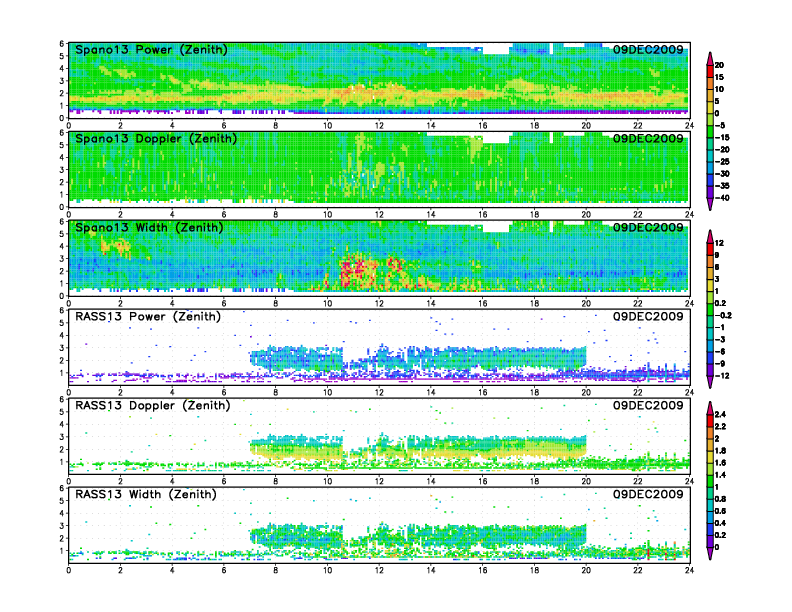
Task: Click the "-12" label on the middle colorbar
Action: click(722, 376)
